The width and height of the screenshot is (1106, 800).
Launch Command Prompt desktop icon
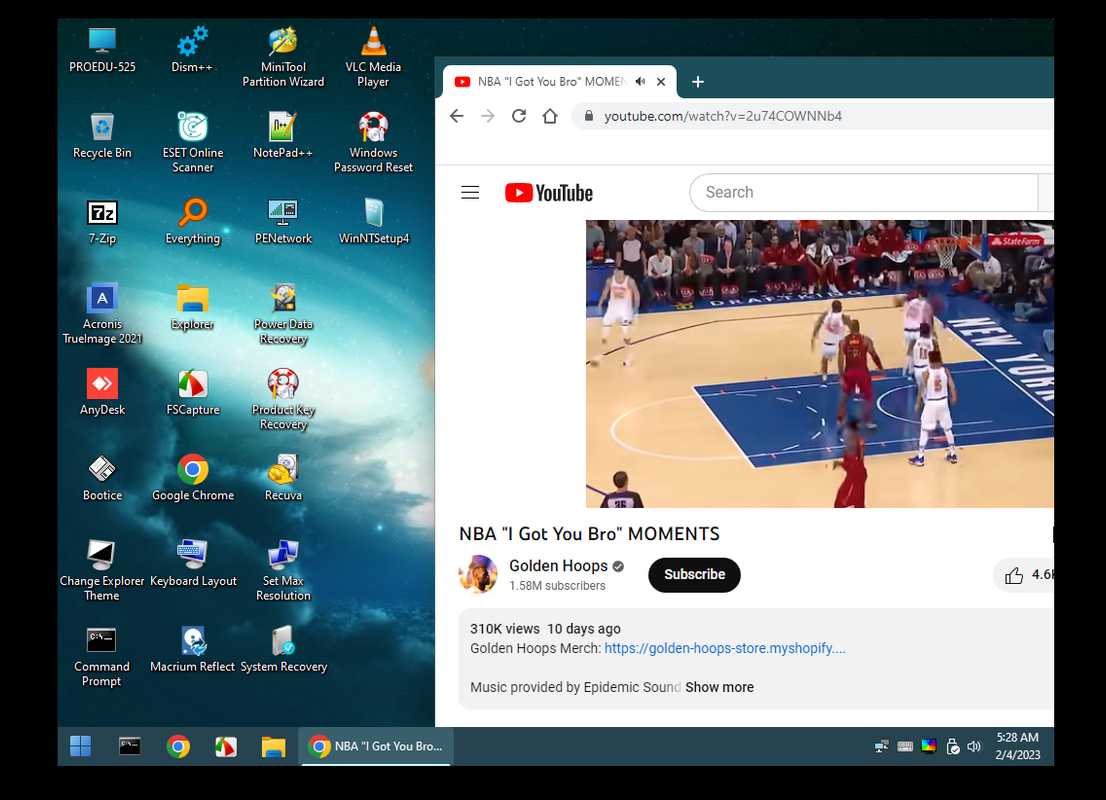coord(102,657)
